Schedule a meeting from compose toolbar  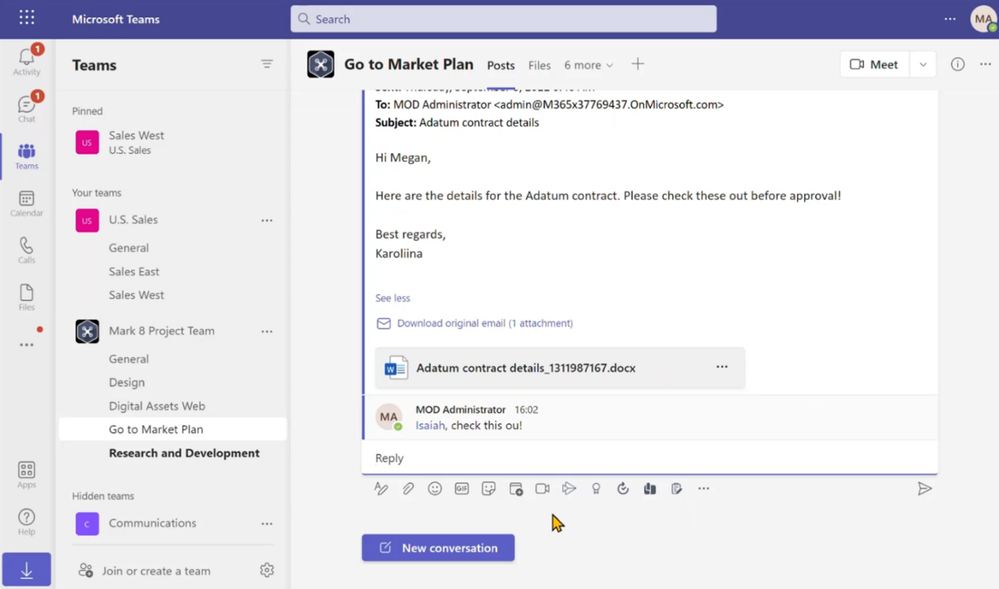[516, 489]
